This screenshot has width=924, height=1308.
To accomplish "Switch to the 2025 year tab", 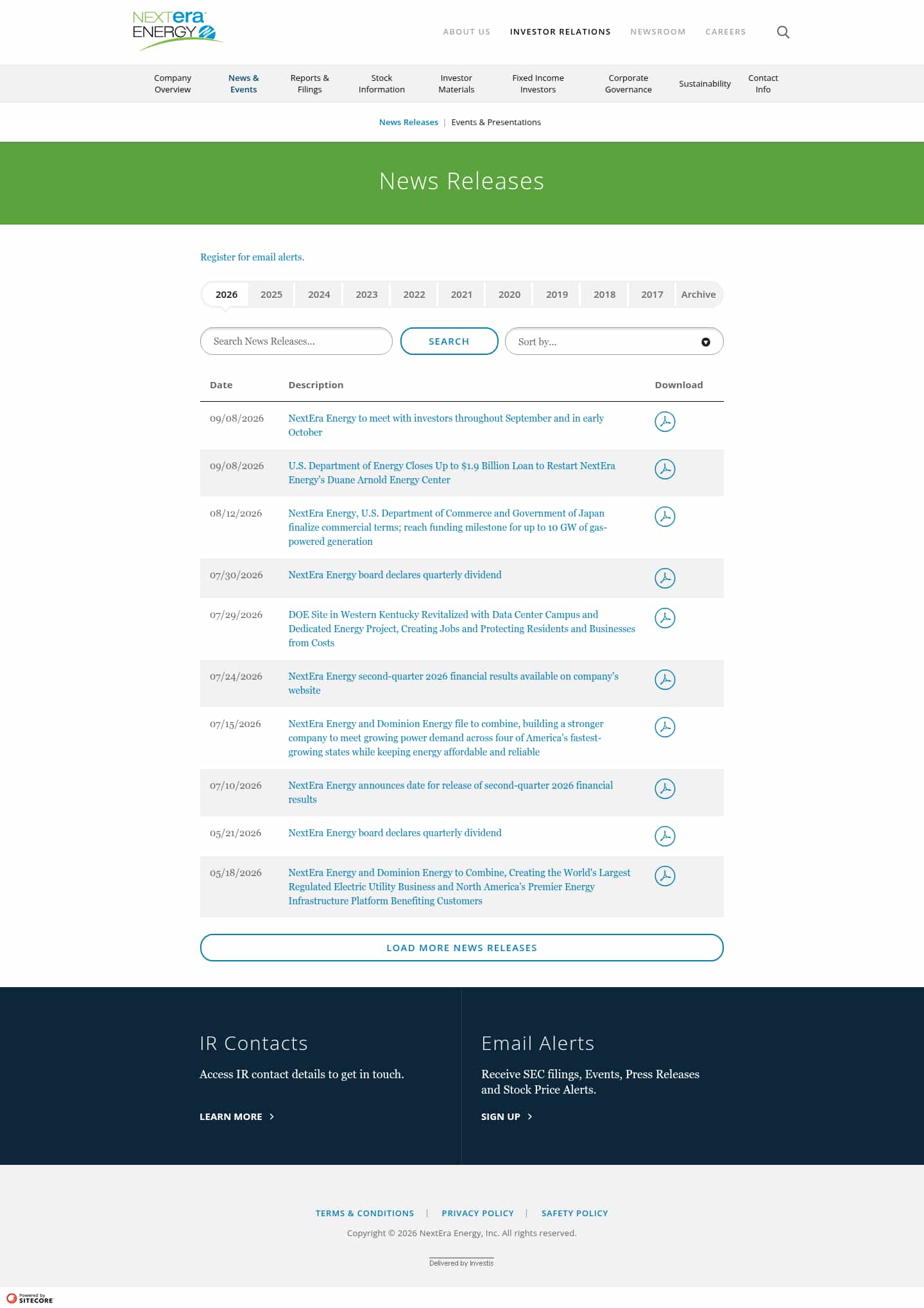I will click(x=271, y=295).
